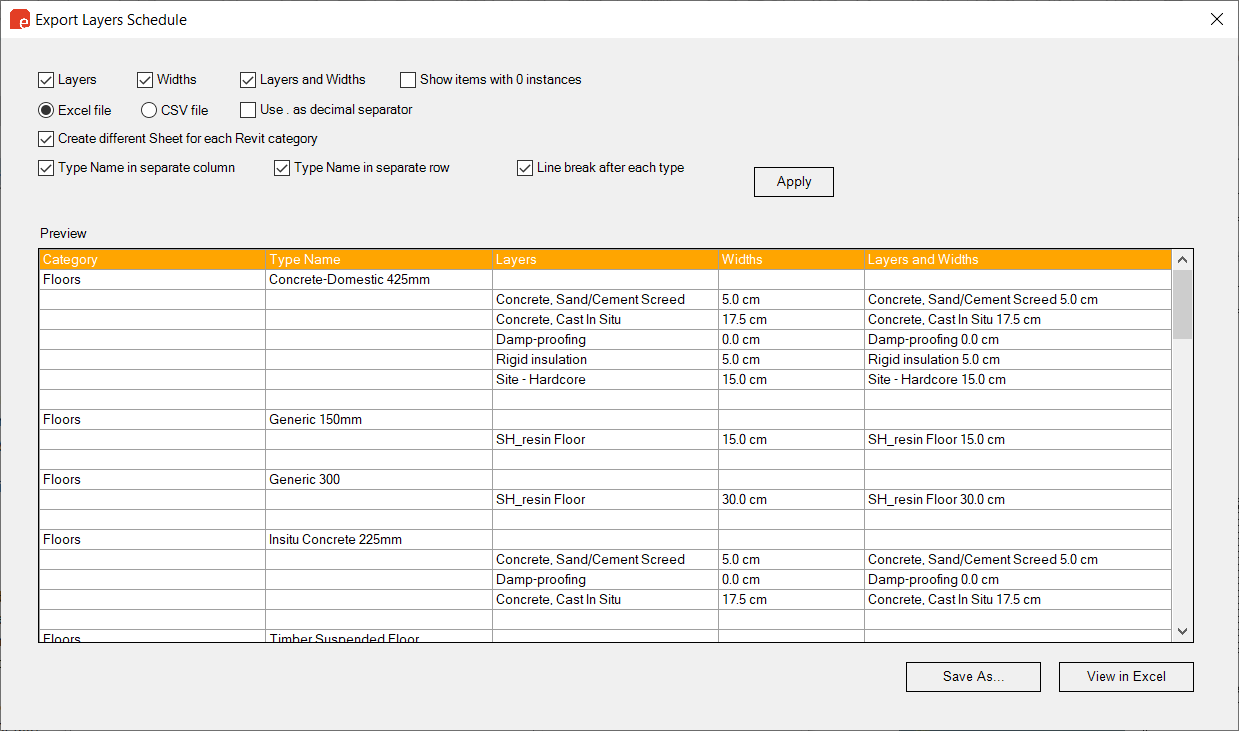Uncheck Layers and Widths option
The image size is (1239, 731).
pos(248,79)
